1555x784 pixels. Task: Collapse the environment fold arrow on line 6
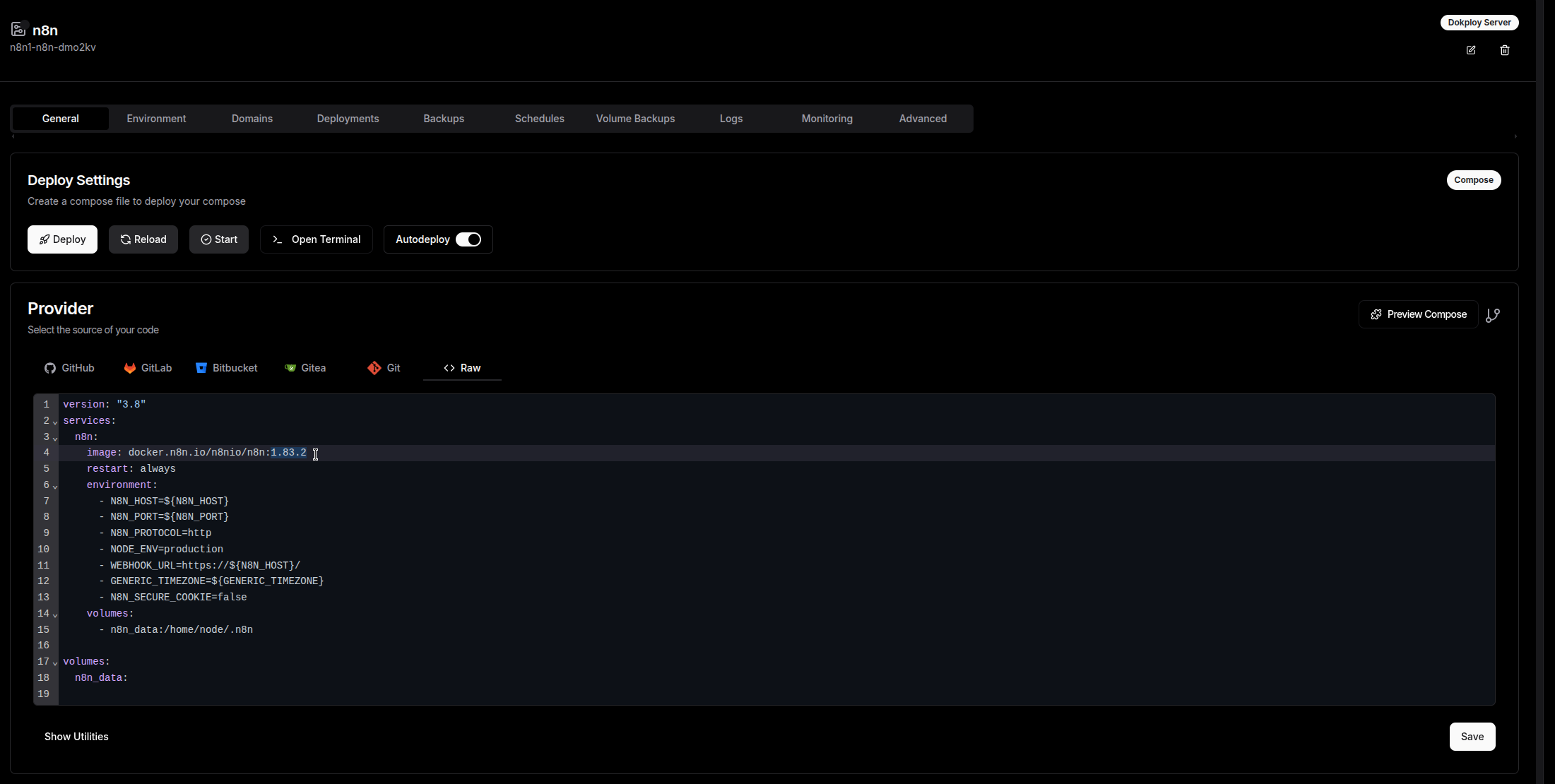[x=55, y=487]
